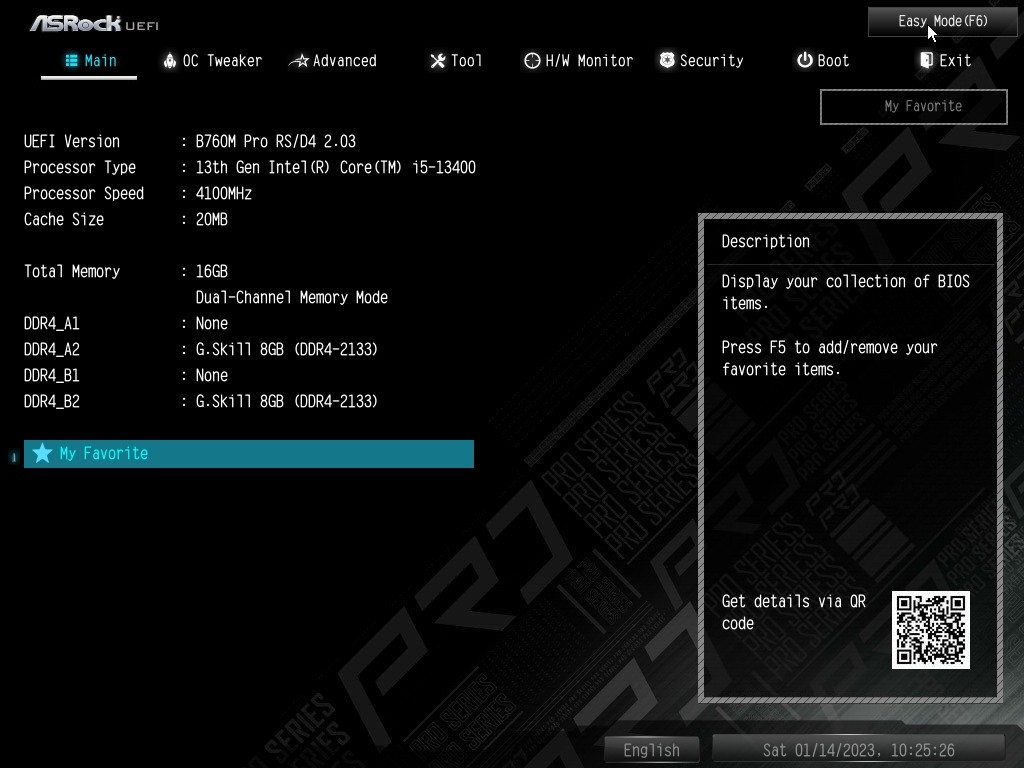Click the Cache Size value 20MB
This screenshot has height=768, width=1024.
212,220
